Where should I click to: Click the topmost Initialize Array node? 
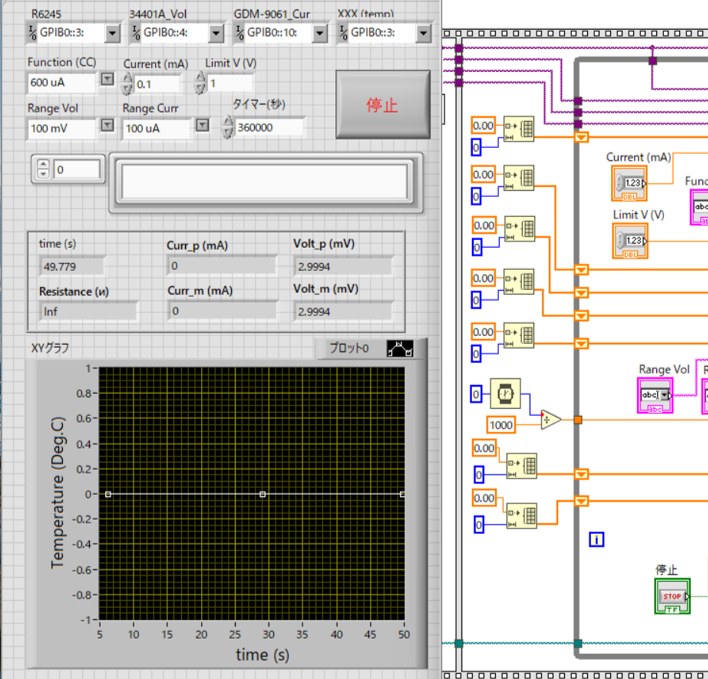[519, 130]
